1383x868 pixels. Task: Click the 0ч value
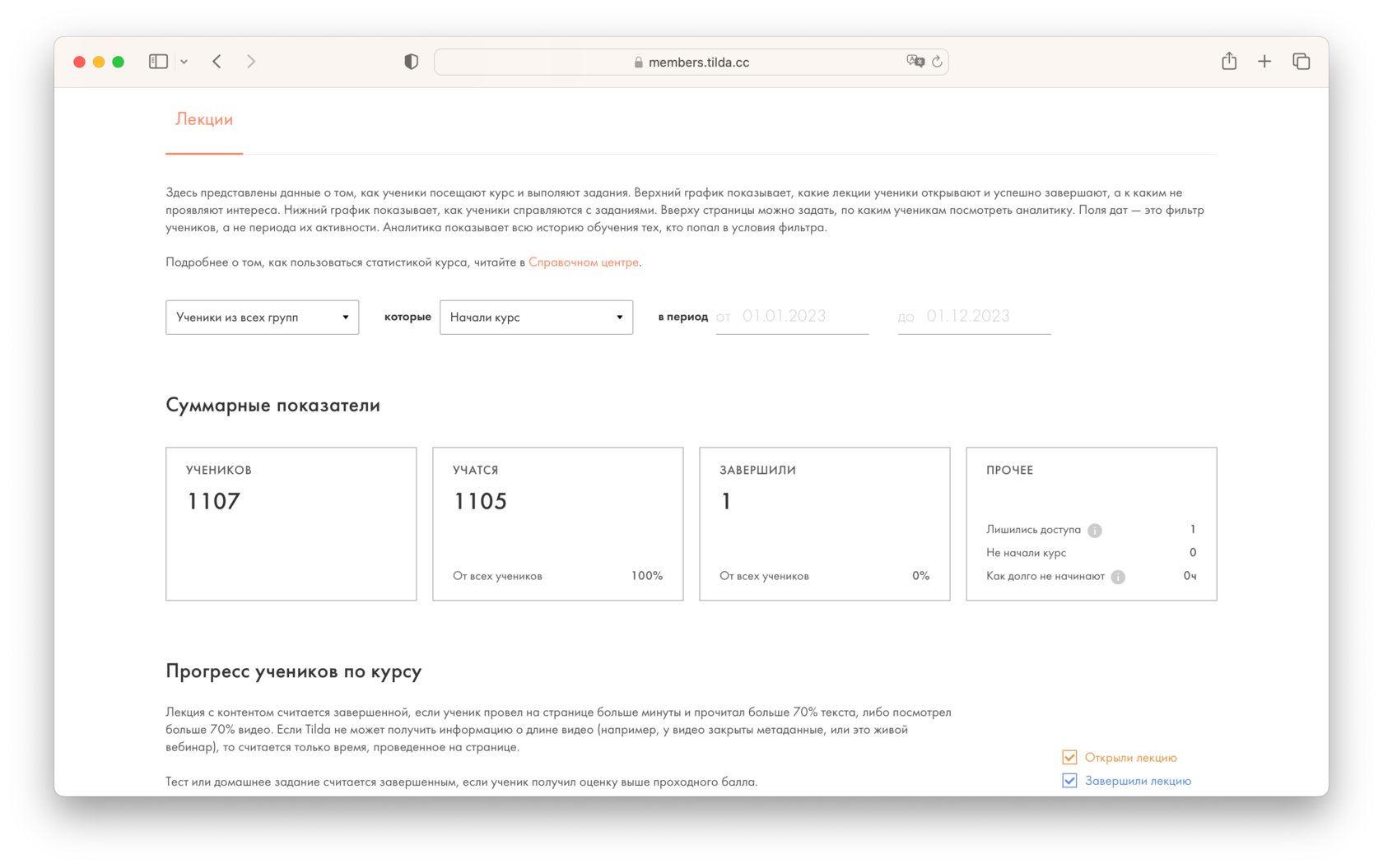tap(1190, 576)
